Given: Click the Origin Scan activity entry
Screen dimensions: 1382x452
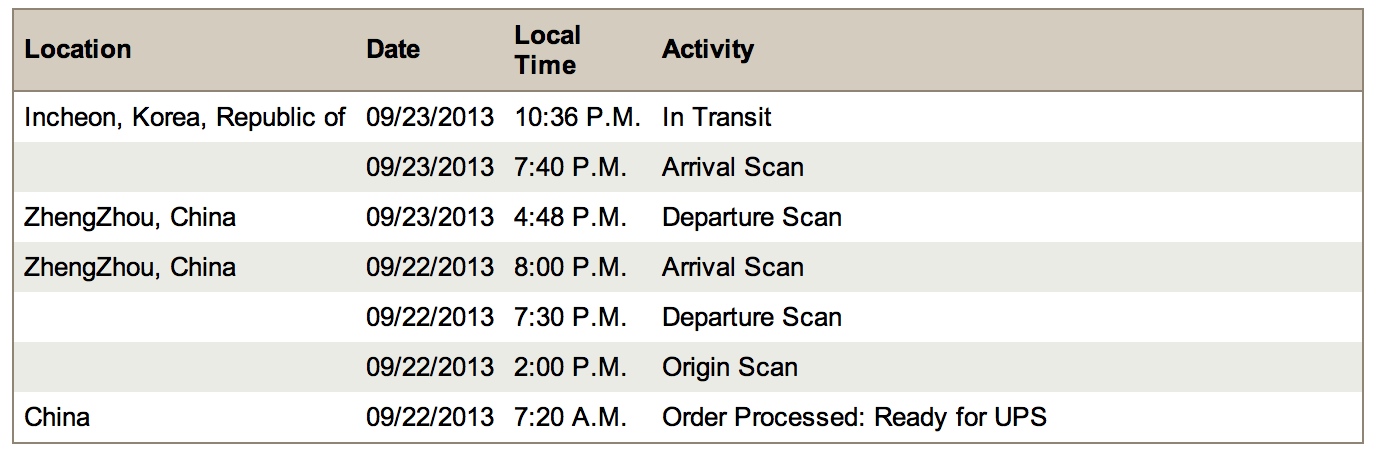Looking at the screenshot, I should [729, 367].
